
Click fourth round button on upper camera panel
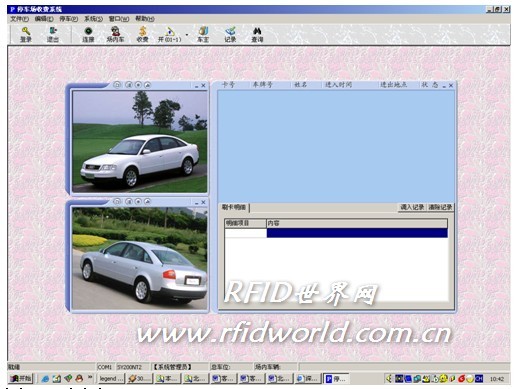147,85
